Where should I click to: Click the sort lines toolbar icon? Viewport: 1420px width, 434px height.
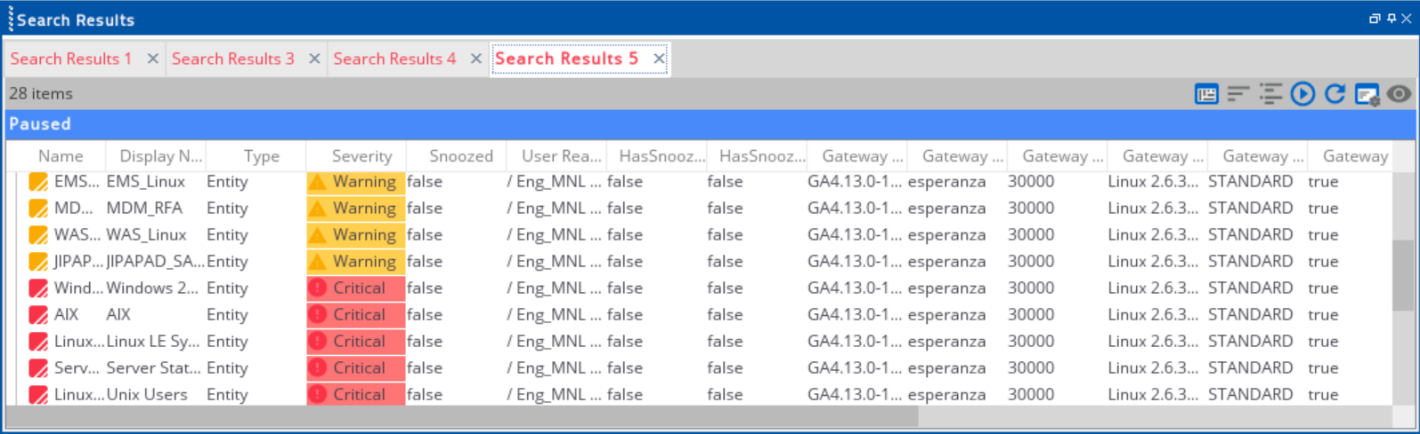coord(1239,94)
